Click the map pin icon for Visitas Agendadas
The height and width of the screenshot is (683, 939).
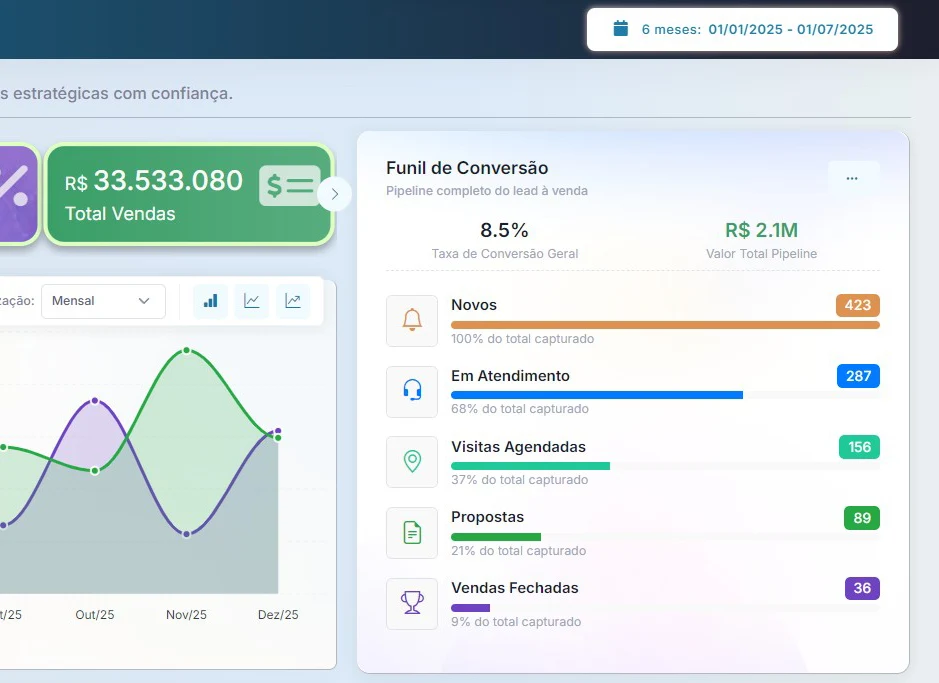[412, 462]
